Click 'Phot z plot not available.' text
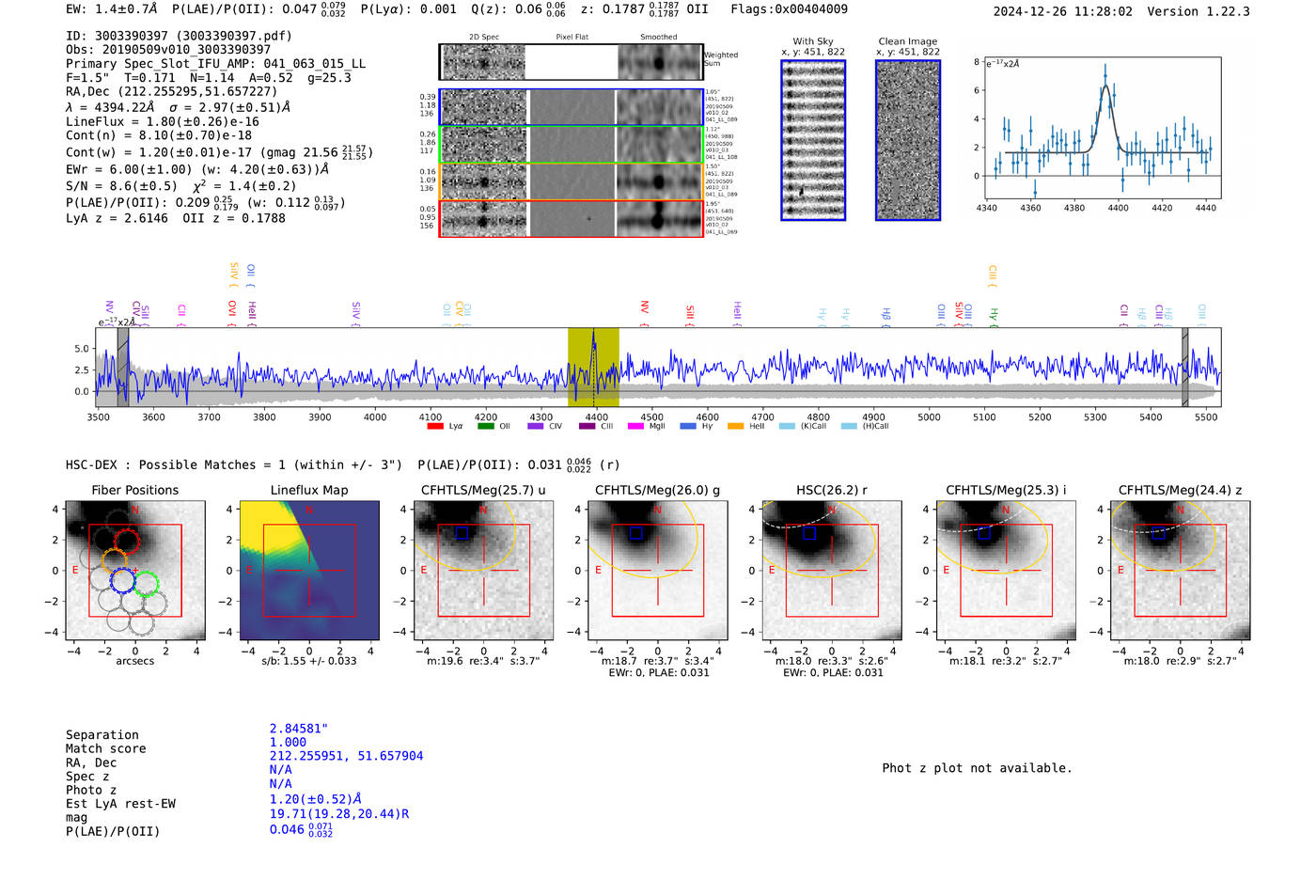Image resolution: width=1316 pixels, height=896 pixels. tap(978, 768)
